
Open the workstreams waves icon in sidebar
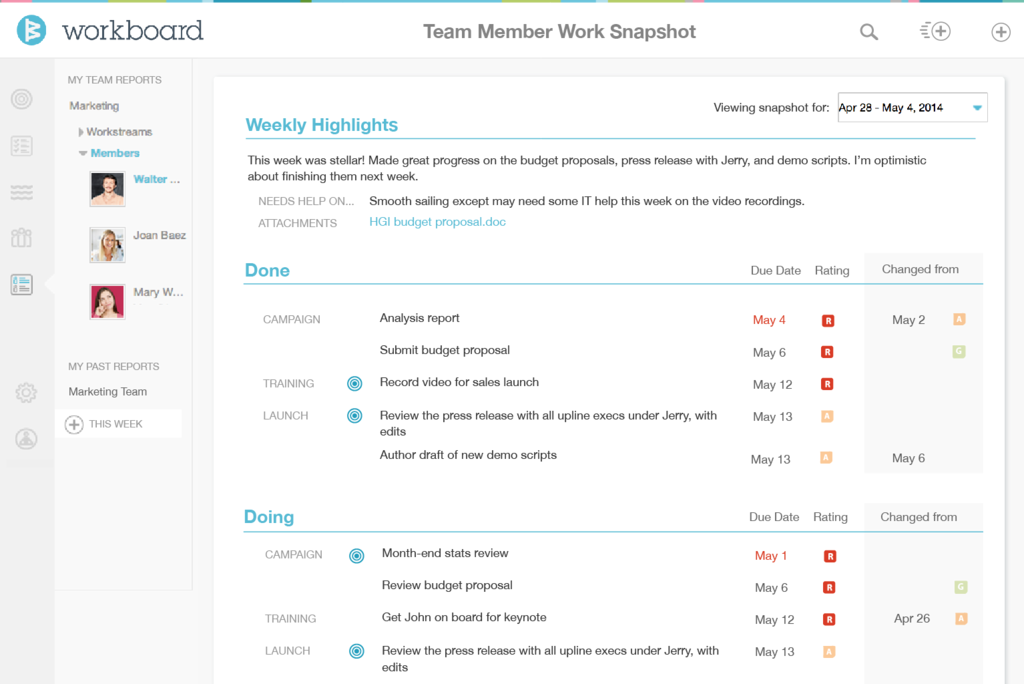(22, 191)
